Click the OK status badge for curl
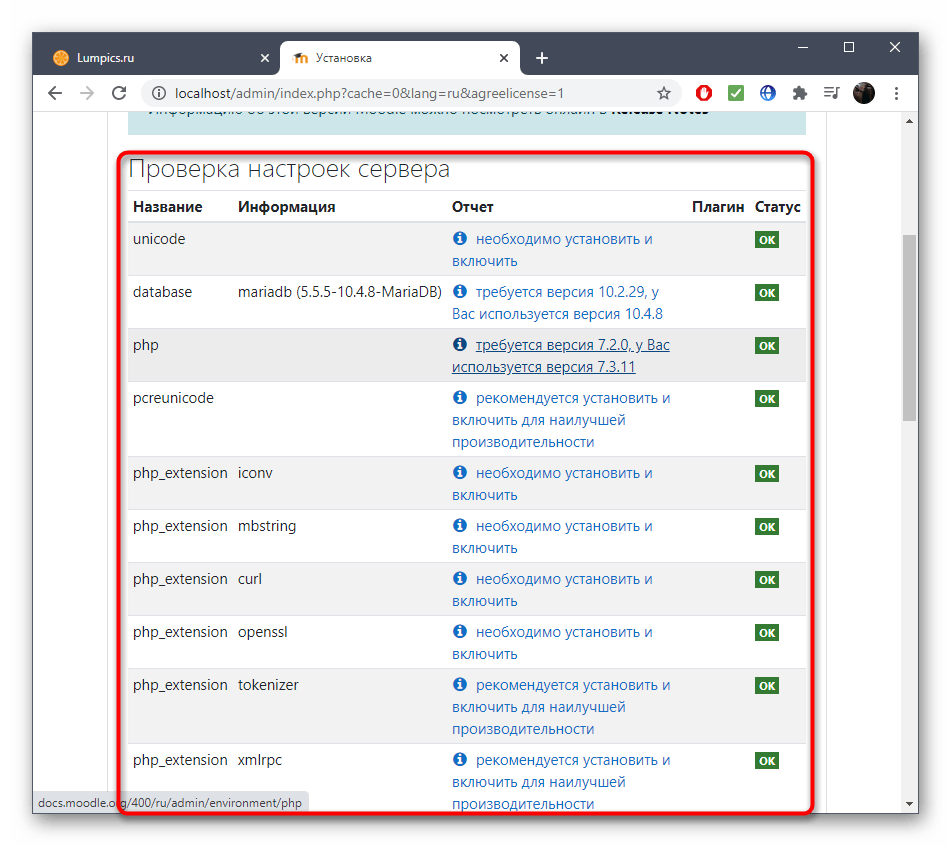This screenshot has height=846, width=951. (767, 580)
